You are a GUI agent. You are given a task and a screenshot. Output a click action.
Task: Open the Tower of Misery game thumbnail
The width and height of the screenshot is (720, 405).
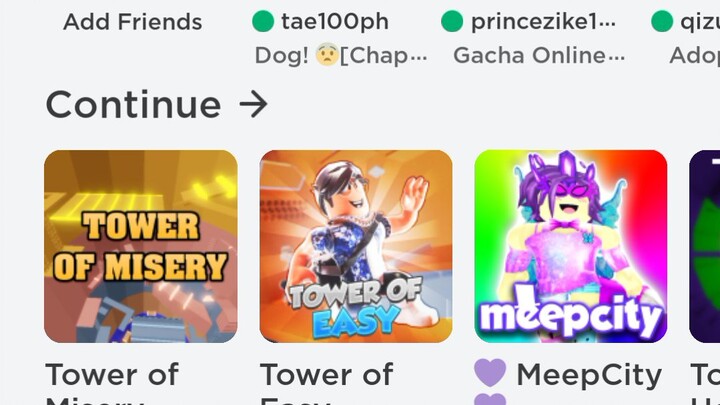point(141,246)
